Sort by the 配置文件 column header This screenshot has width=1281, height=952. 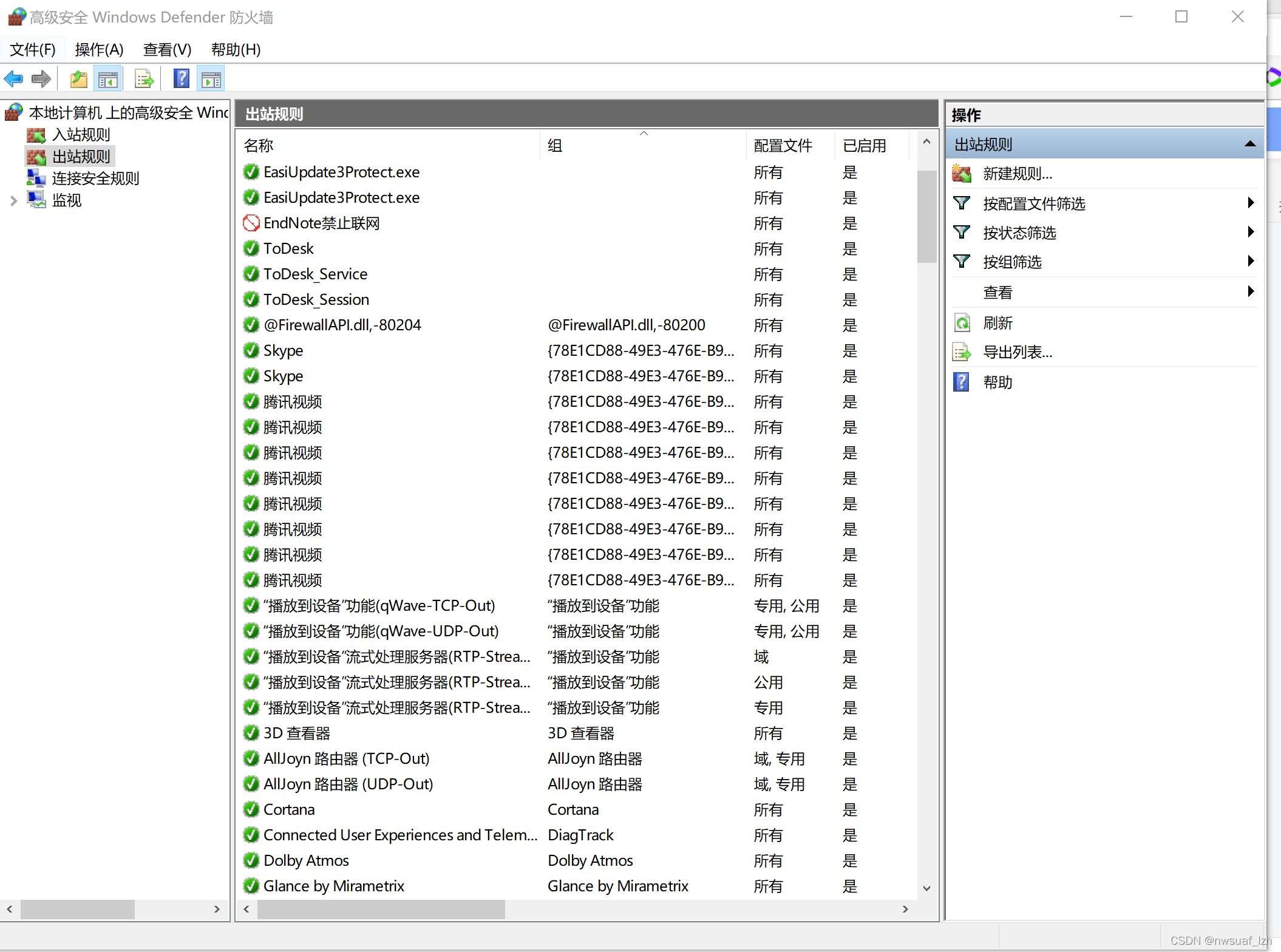(x=791, y=145)
